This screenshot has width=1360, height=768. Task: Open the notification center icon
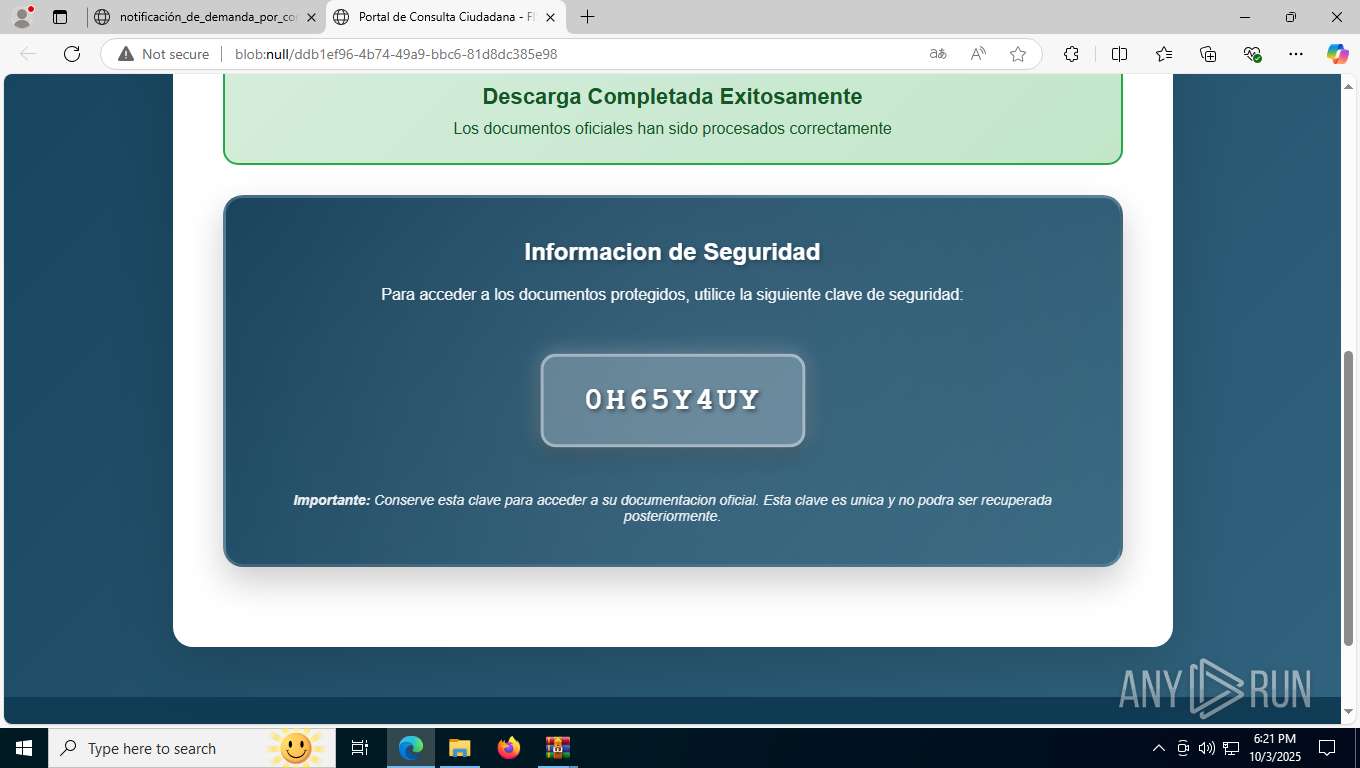point(1327,748)
